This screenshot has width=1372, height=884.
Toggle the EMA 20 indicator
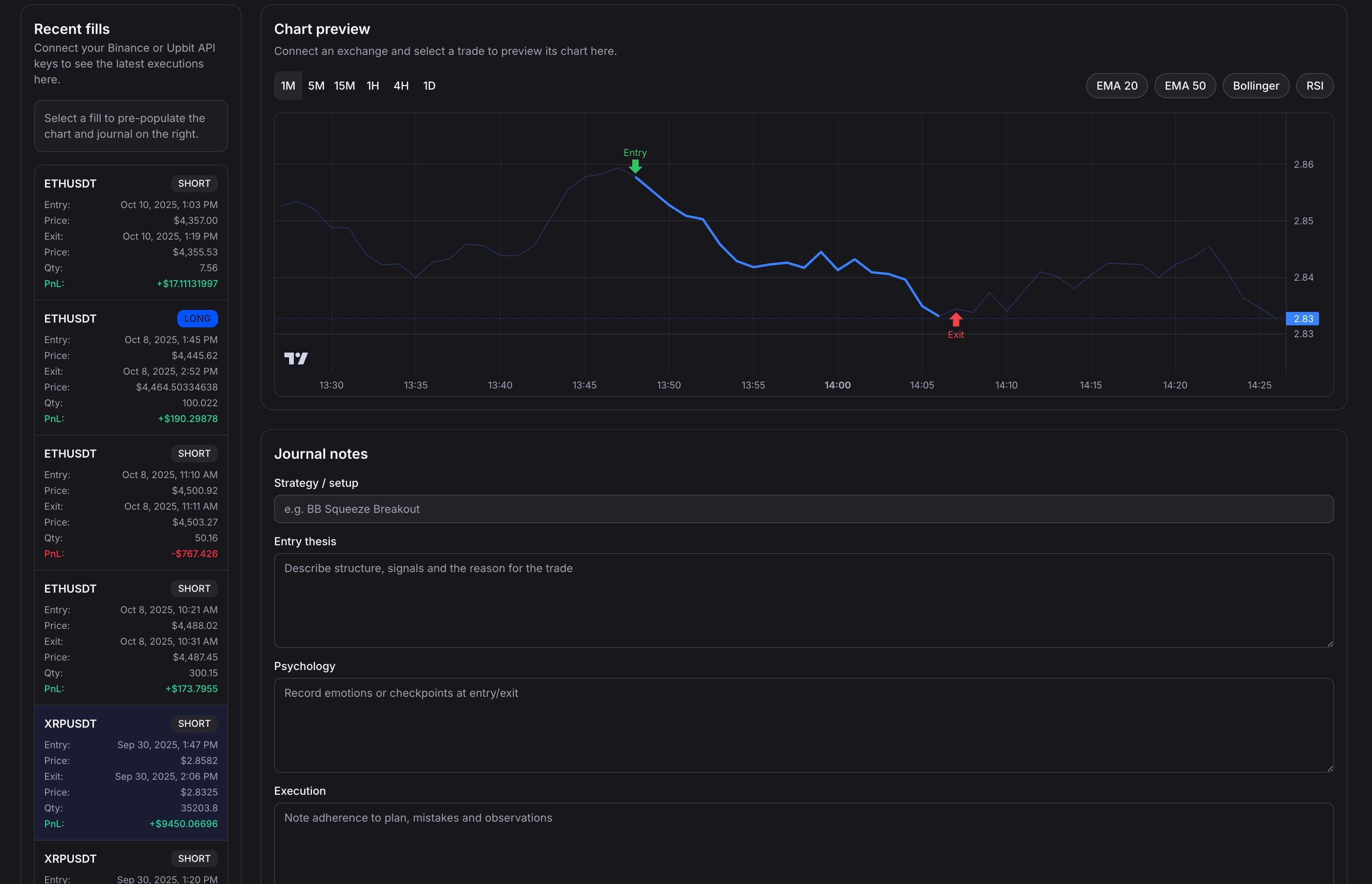(1116, 86)
